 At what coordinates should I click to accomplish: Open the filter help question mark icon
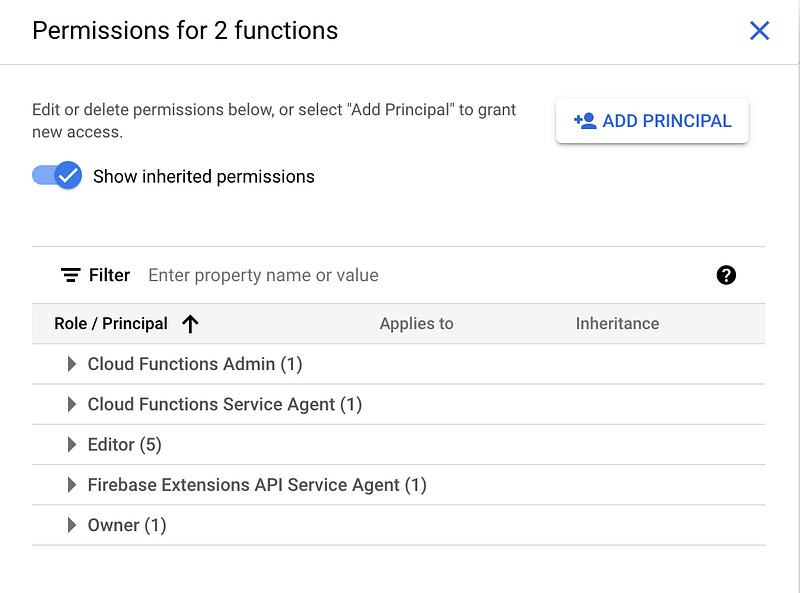tap(727, 275)
